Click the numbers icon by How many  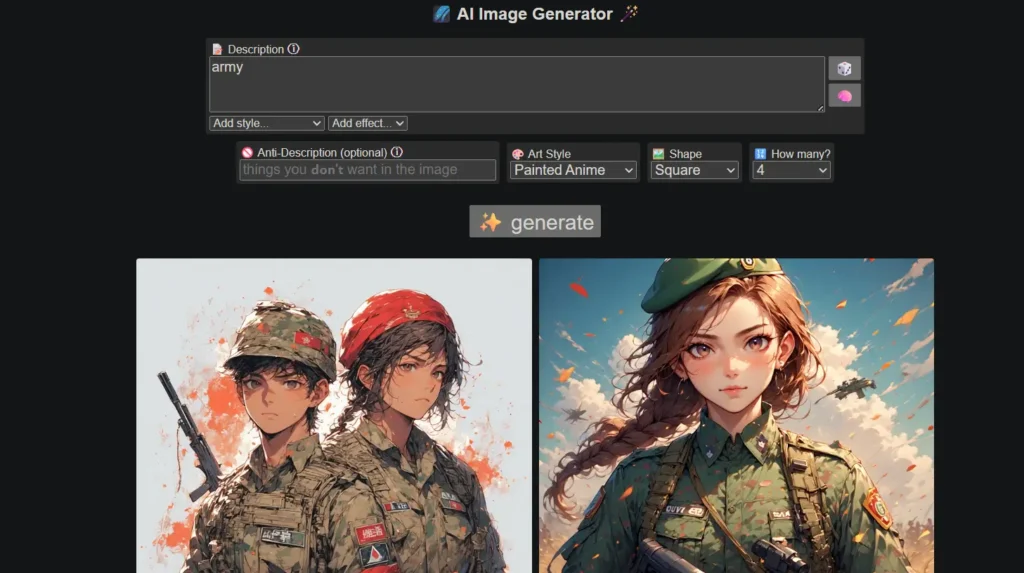coord(760,154)
